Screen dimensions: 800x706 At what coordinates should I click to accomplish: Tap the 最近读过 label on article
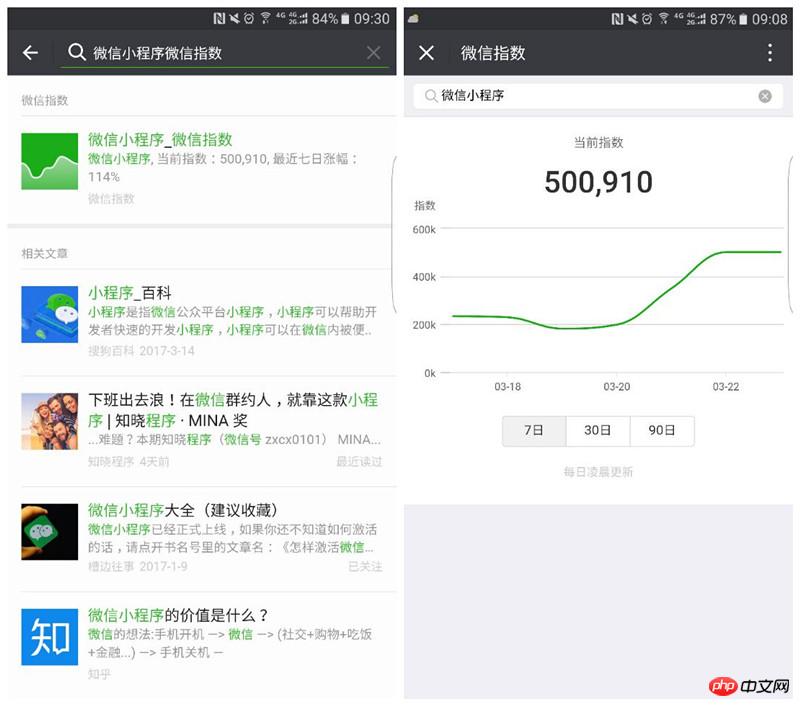[x=359, y=462]
